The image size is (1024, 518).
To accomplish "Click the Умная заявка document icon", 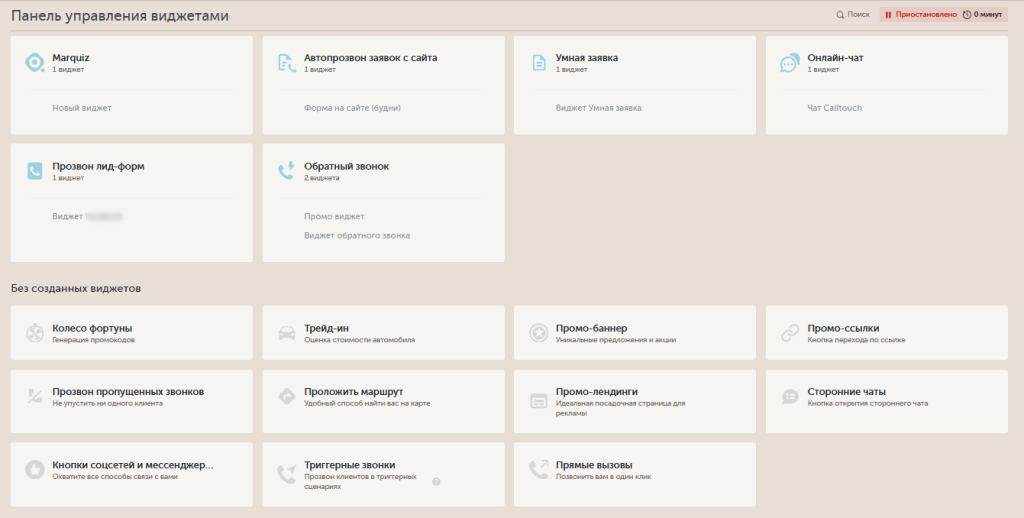I will (538, 62).
